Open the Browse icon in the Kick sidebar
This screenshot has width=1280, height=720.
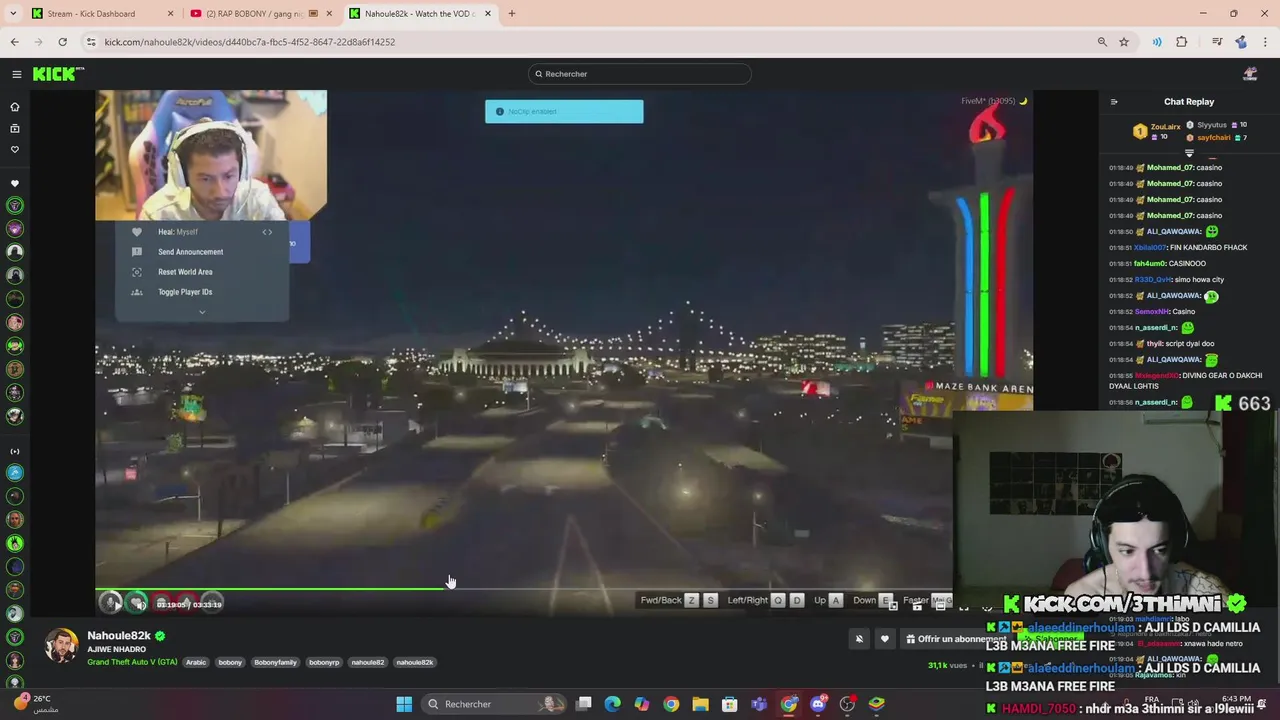coord(15,128)
